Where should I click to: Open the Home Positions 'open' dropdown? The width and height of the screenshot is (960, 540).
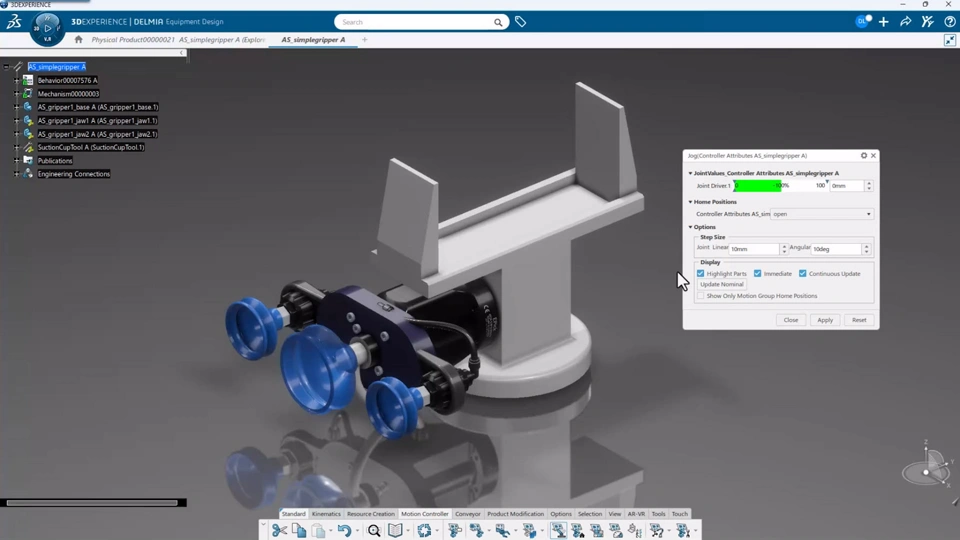click(x=822, y=214)
